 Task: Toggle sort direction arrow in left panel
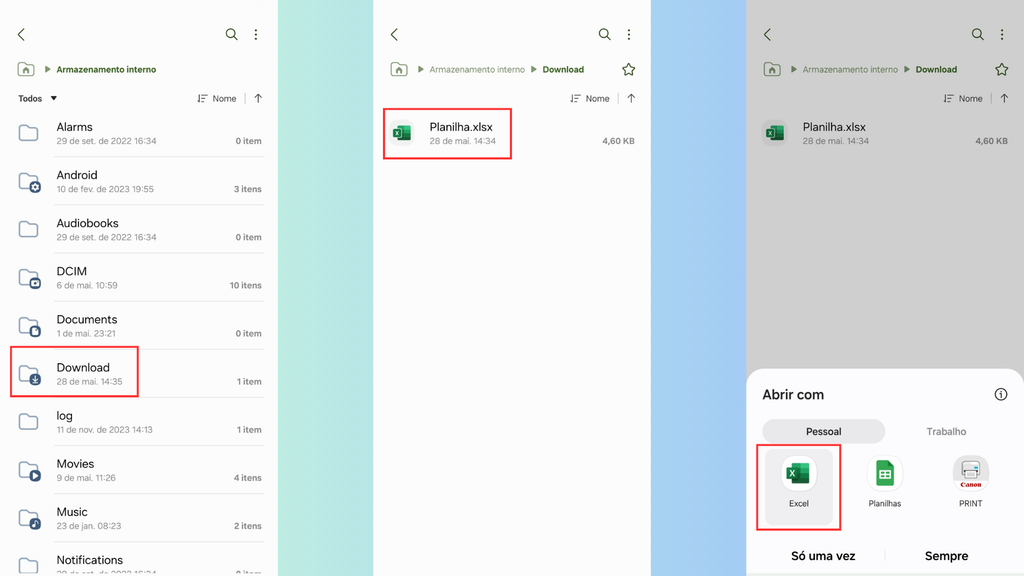point(259,99)
